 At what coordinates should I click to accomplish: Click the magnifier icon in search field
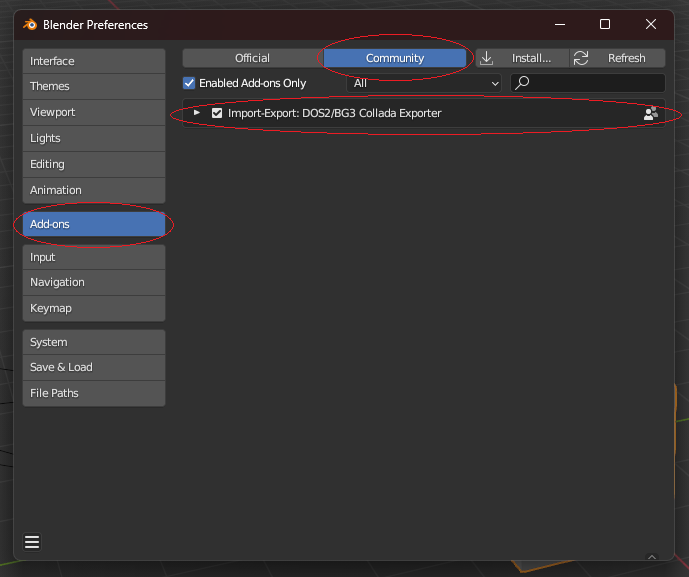(522, 83)
